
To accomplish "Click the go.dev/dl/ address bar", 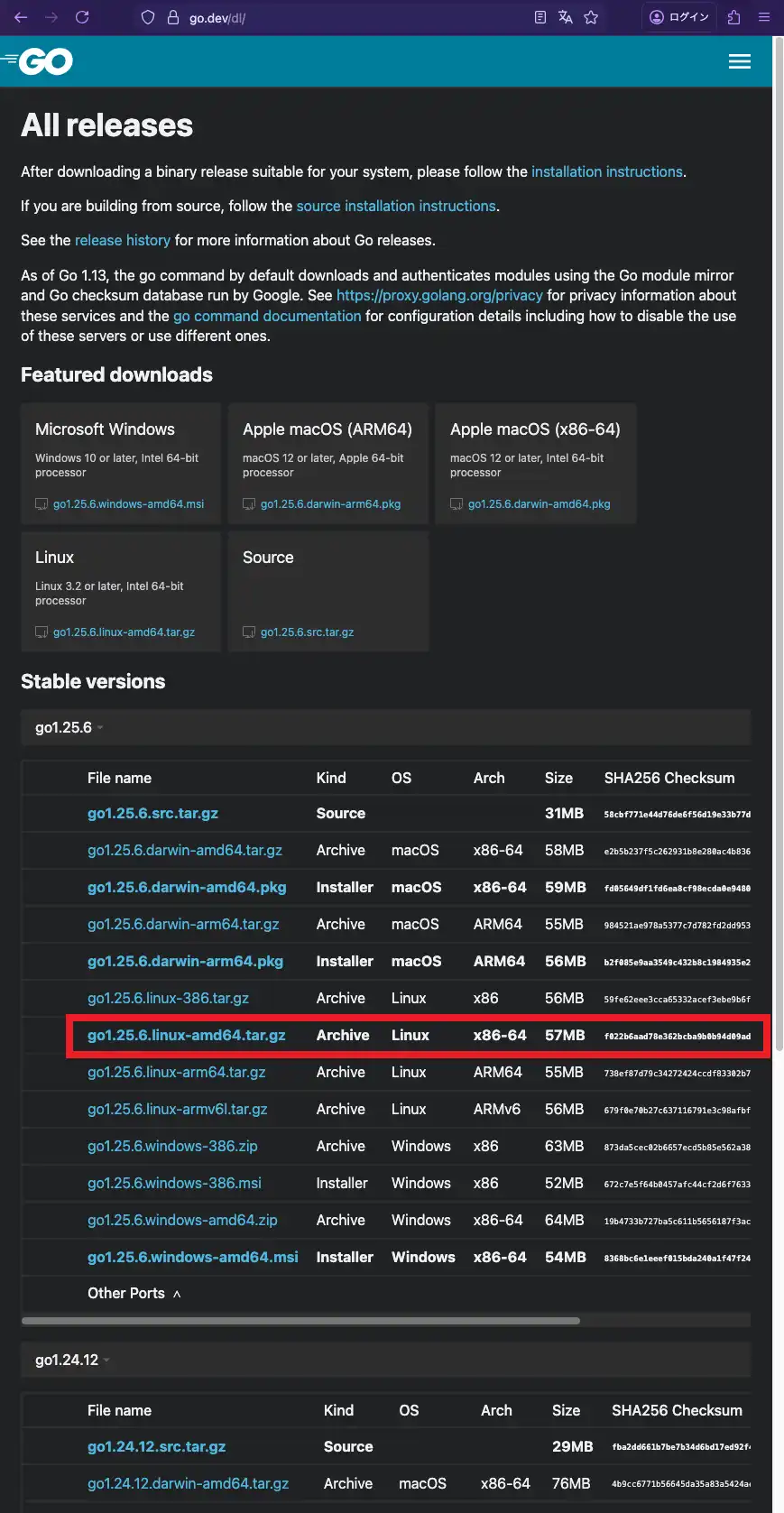I will 343,18.
